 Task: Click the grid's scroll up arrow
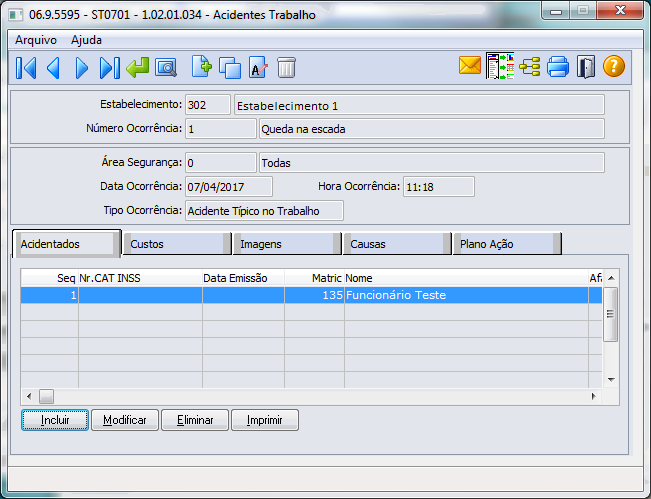(x=611, y=278)
